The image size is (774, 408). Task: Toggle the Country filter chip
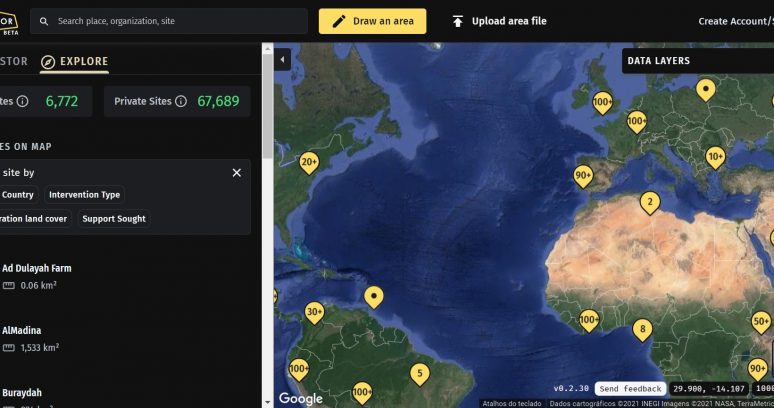point(18,195)
